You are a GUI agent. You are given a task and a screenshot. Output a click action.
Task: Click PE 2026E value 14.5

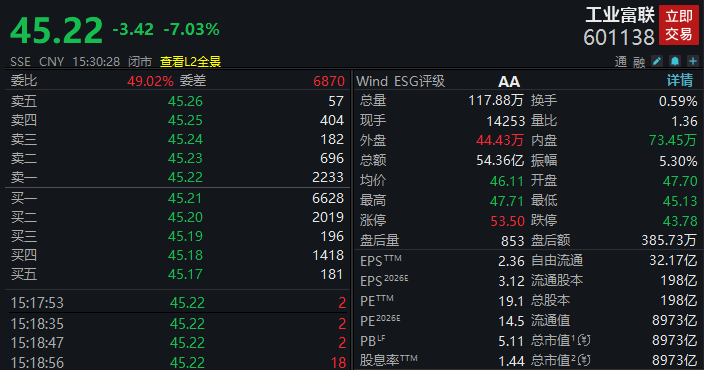tap(511, 321)
